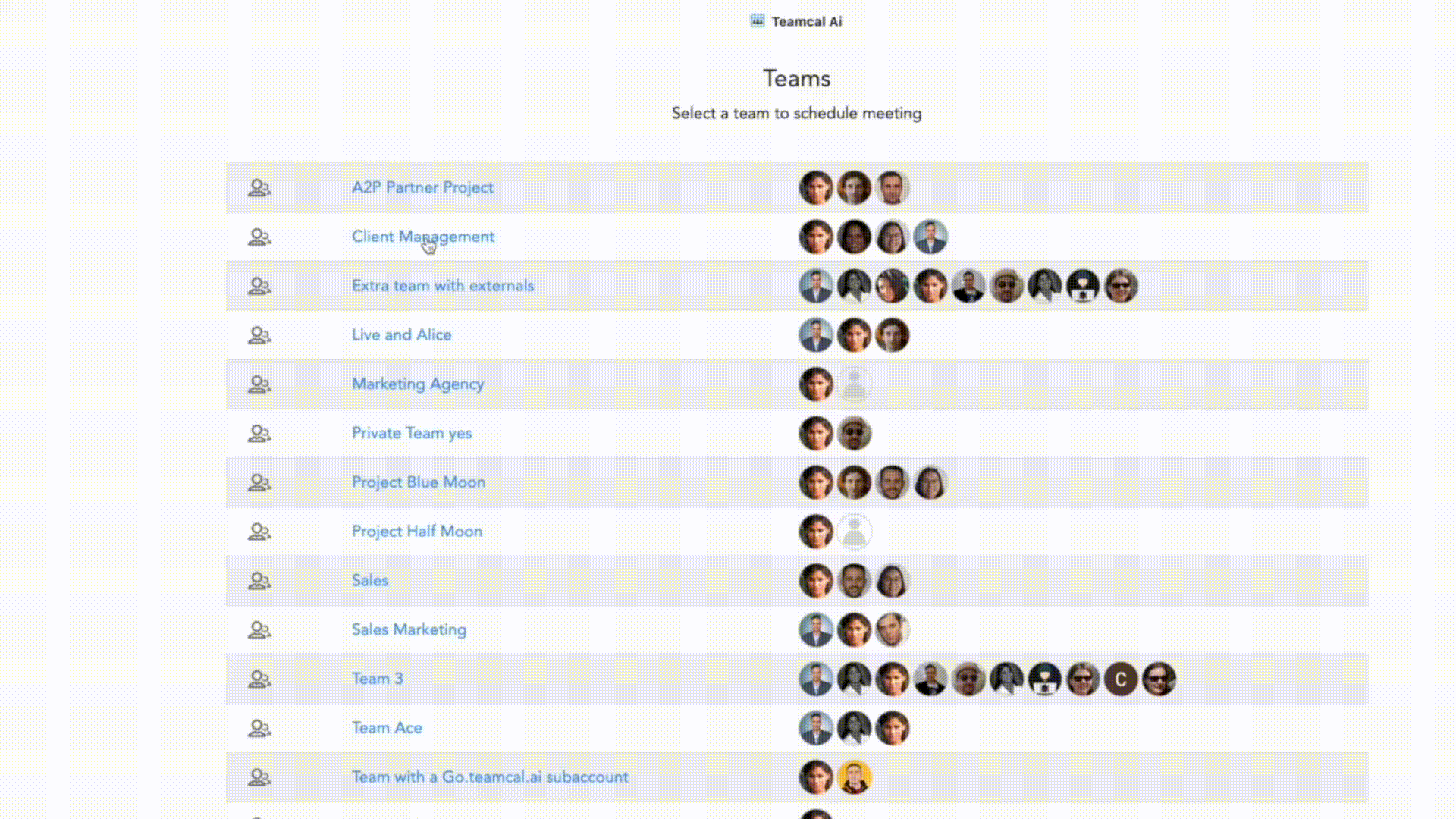Viewport: 1456px width, 819px height.
Task: Click the yellow-background avatar in subaccount row
Action: (x=854, y=777)
